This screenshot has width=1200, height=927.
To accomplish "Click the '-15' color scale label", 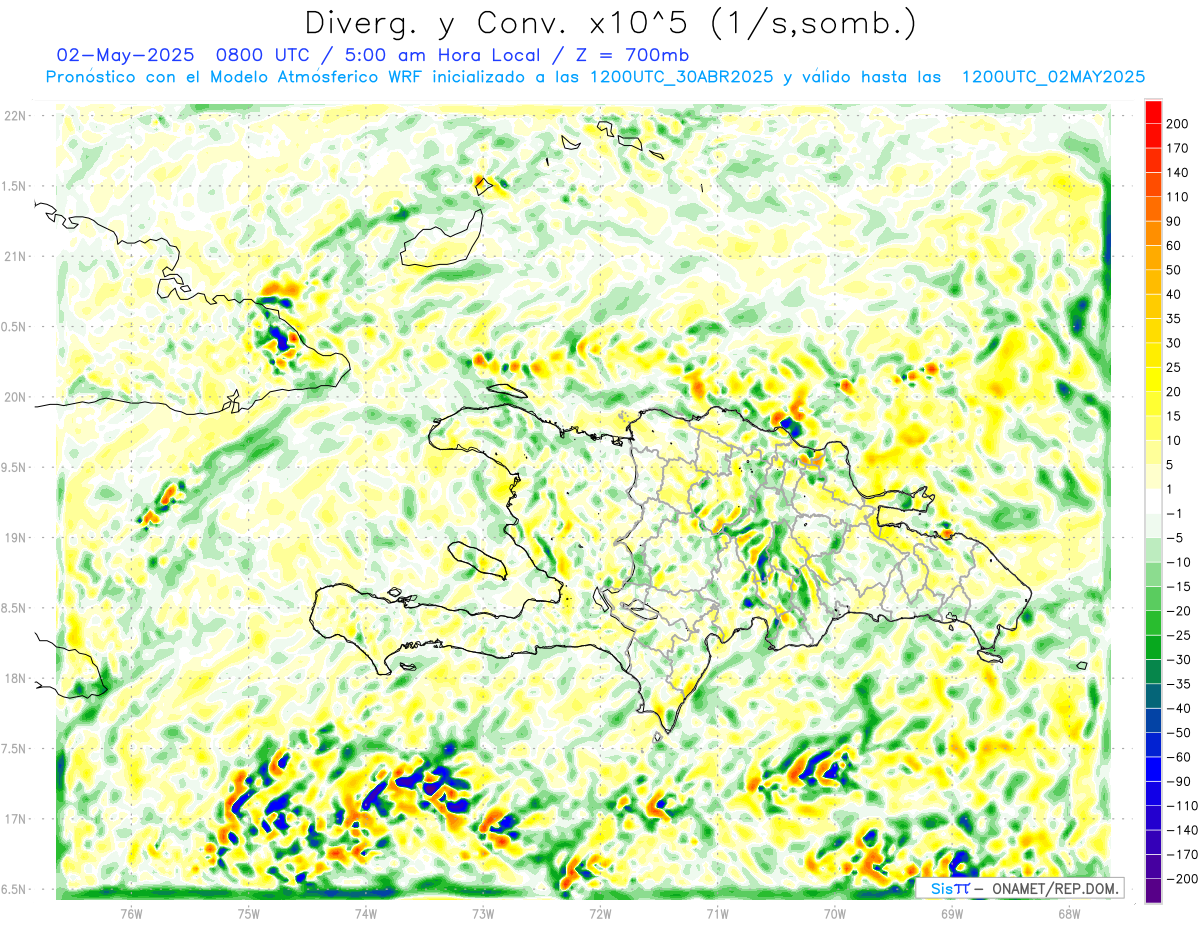I will pos(1179,587).
